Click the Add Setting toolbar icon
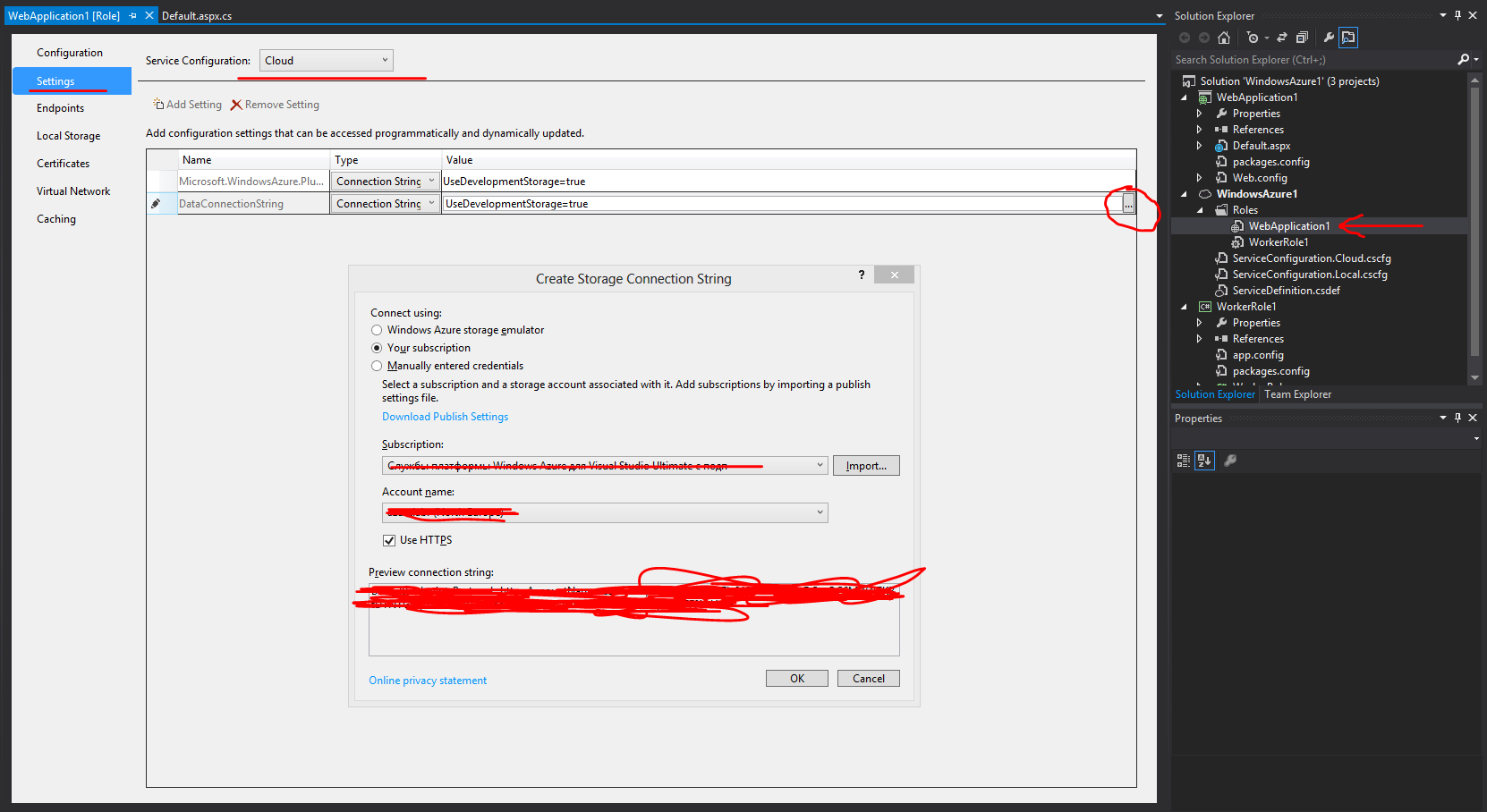Screen dimensions: 1487x812 158,105
